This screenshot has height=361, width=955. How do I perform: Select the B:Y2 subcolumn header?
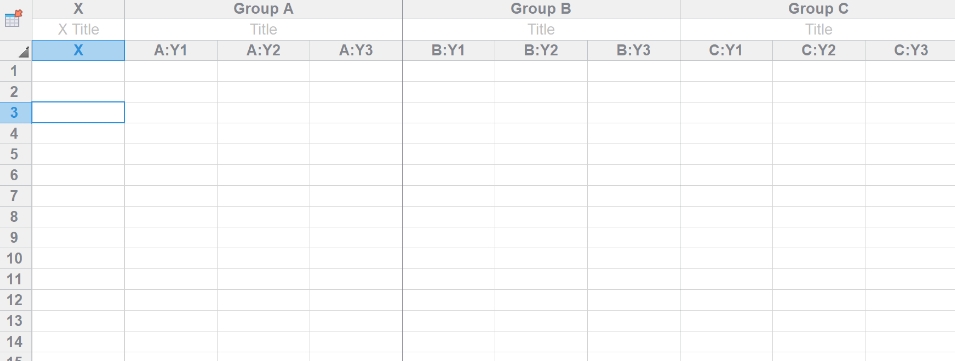541,51
